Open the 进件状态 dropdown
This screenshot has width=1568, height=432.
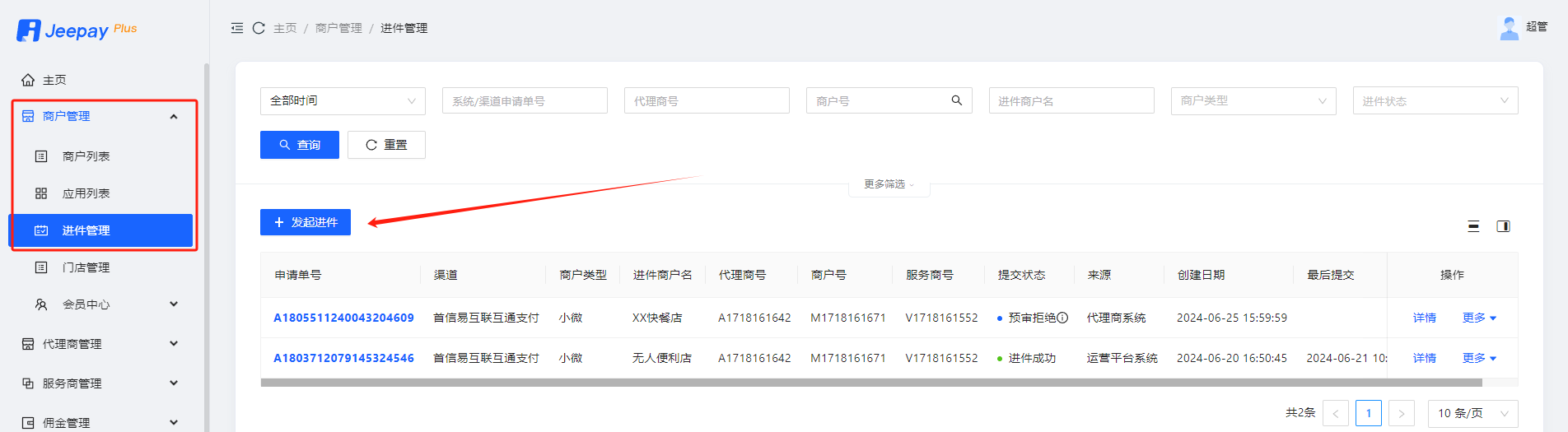[x=1435, y=100]
